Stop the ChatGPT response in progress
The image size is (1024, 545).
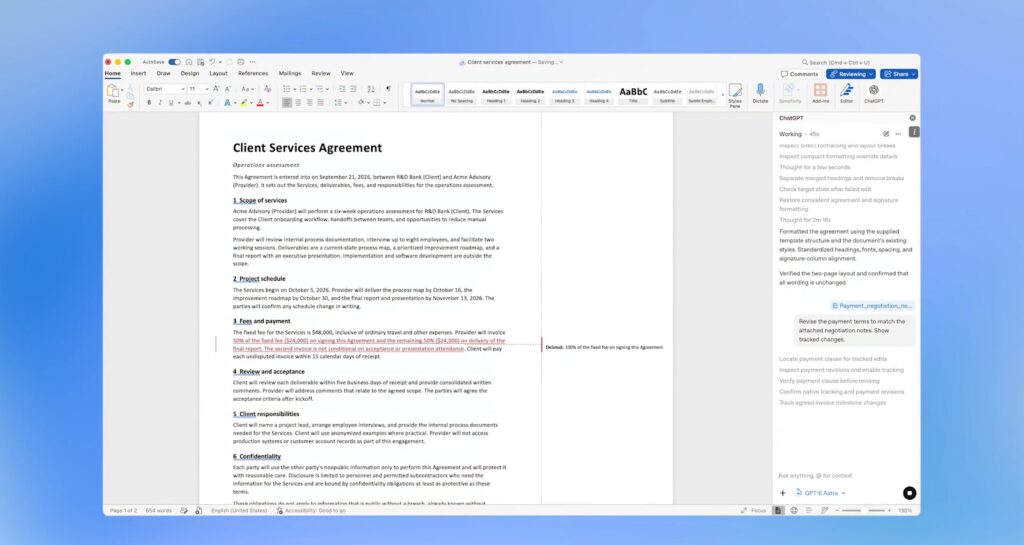(909, 493)
